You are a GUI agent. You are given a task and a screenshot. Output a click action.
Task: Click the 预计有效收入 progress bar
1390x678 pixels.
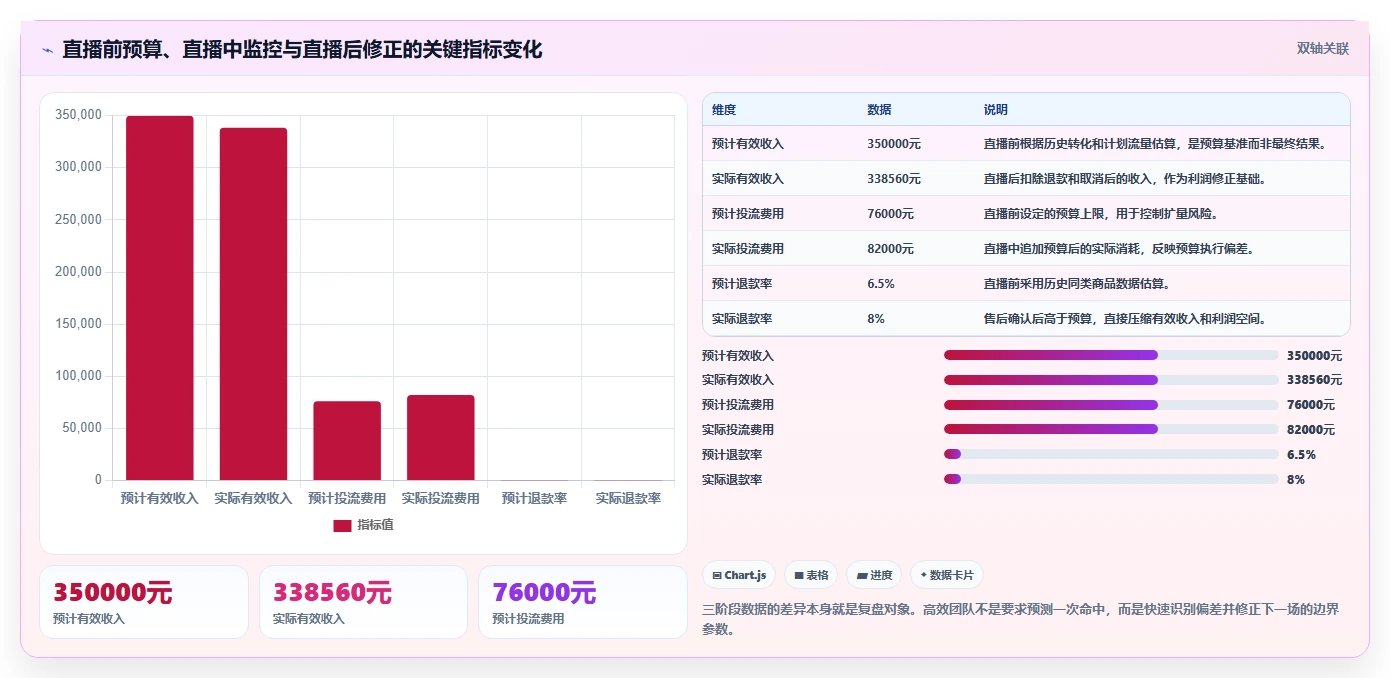[x=1111, y=355]
